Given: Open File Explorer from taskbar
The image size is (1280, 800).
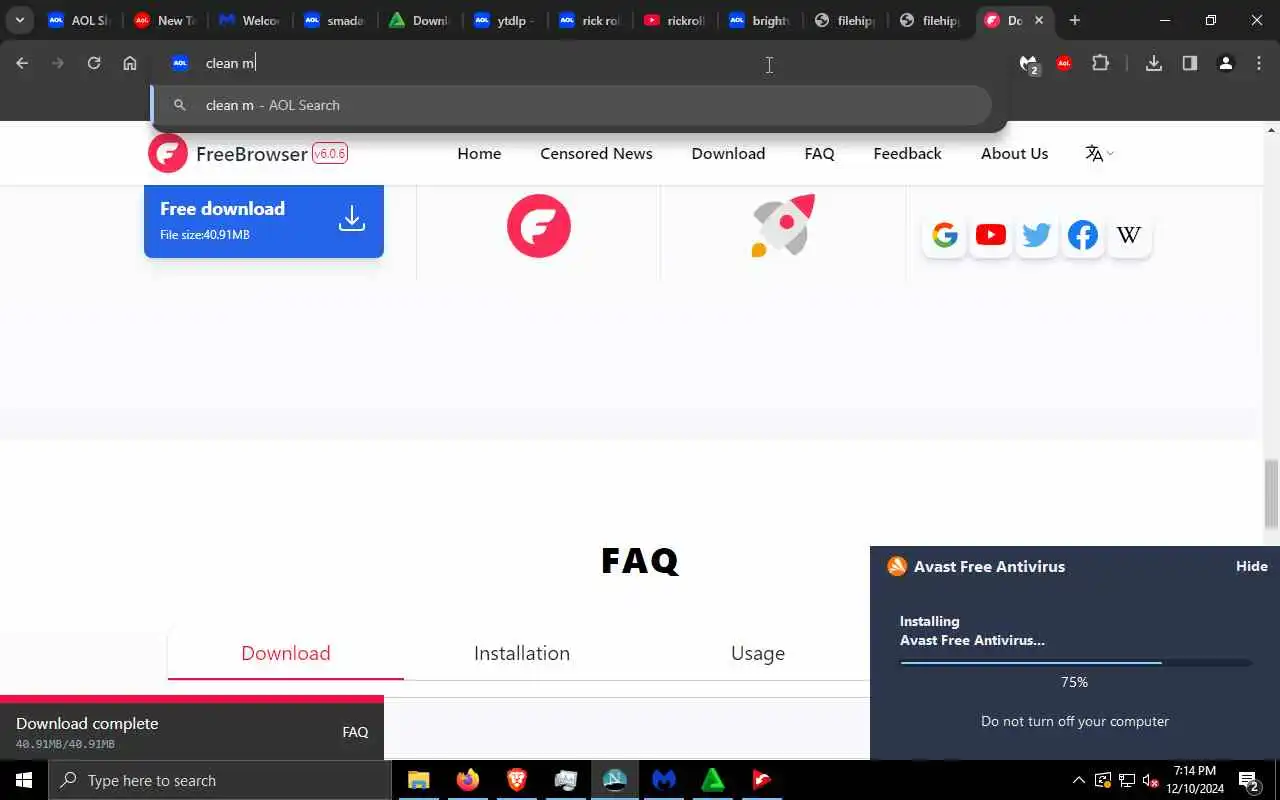Looking at the screenshot, I should (419, 780).
